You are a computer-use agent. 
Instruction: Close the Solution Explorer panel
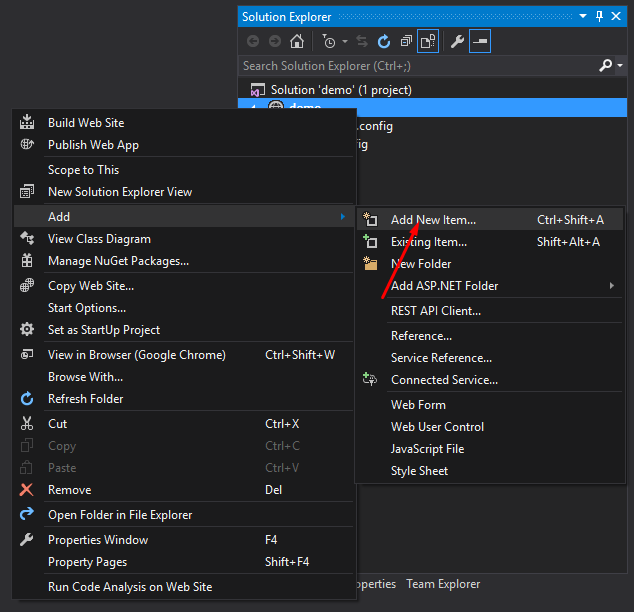[x=616, y=16]
